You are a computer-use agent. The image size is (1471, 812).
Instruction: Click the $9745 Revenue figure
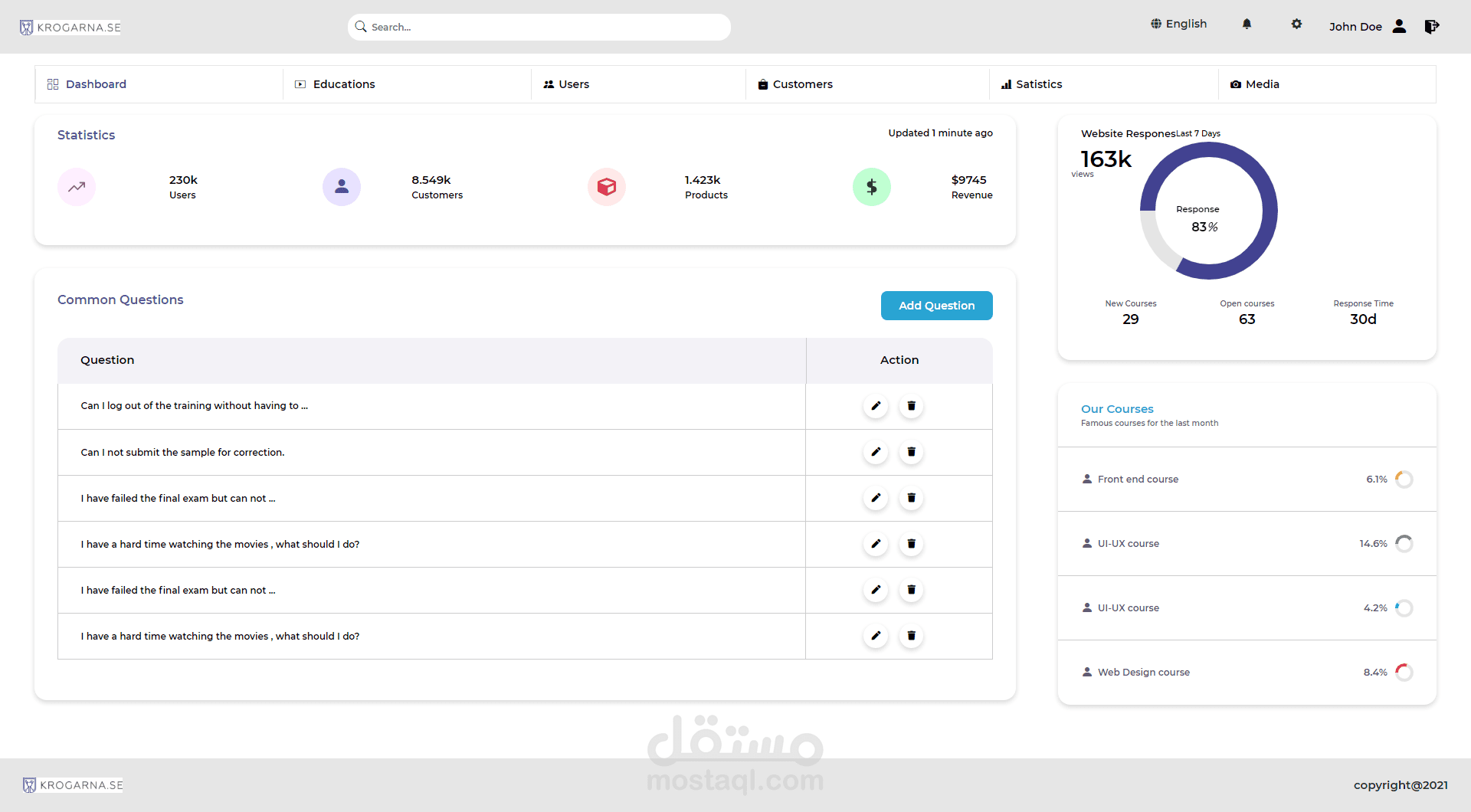pos(969,180)
